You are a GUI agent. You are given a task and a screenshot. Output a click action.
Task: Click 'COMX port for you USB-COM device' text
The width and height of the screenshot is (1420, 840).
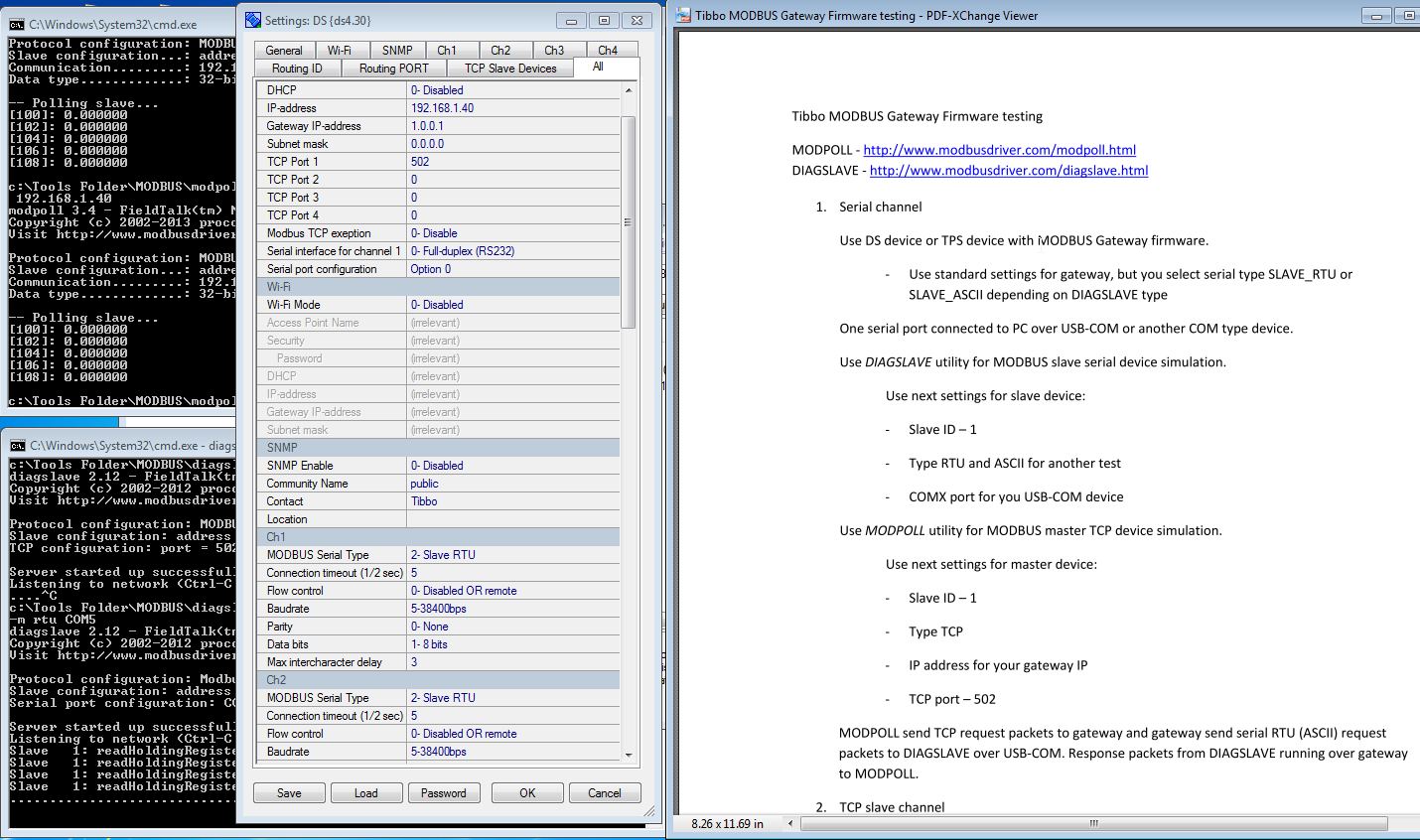click(1016, 496)
